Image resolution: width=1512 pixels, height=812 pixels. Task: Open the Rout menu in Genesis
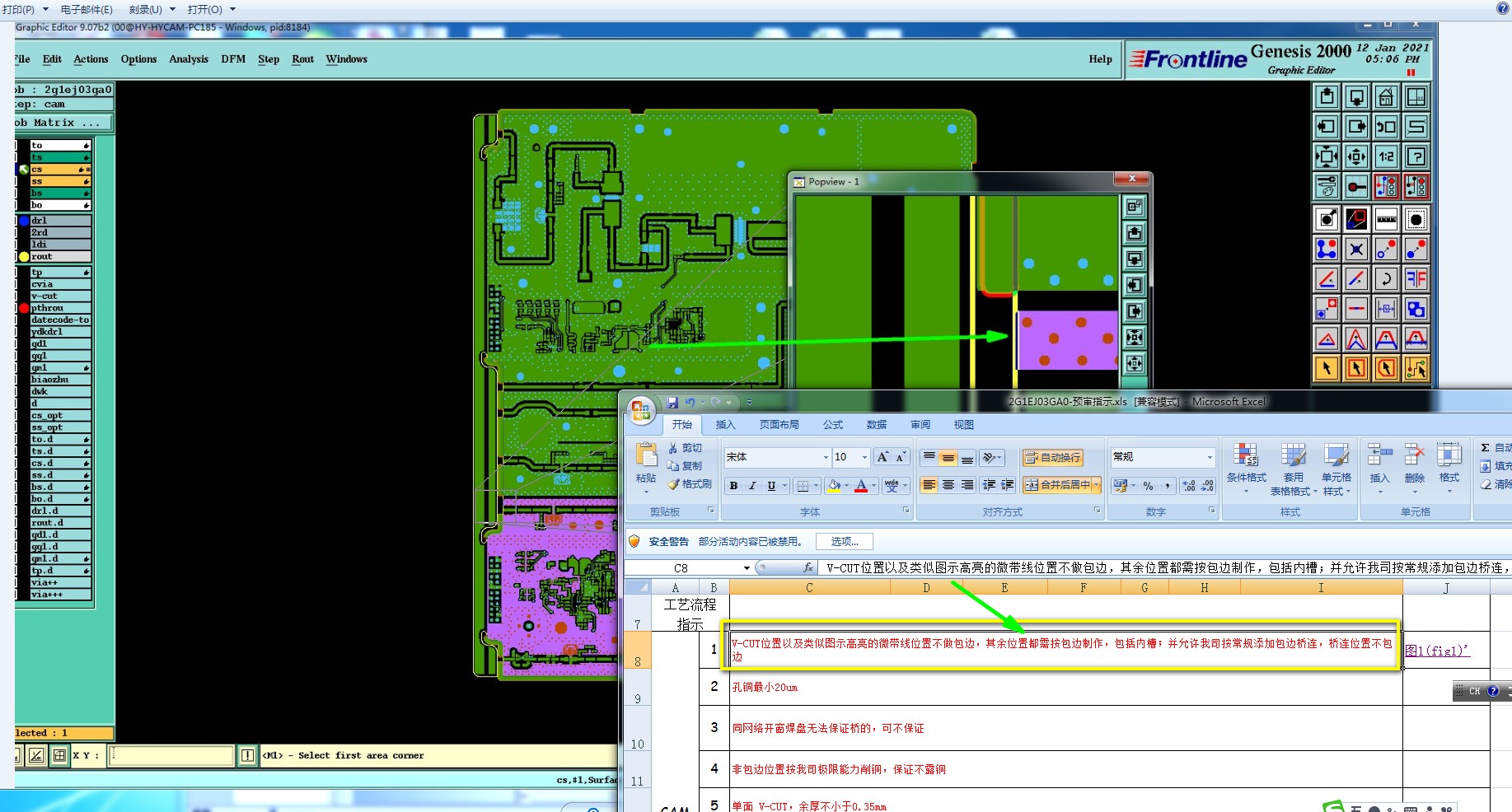click(302, 59)
